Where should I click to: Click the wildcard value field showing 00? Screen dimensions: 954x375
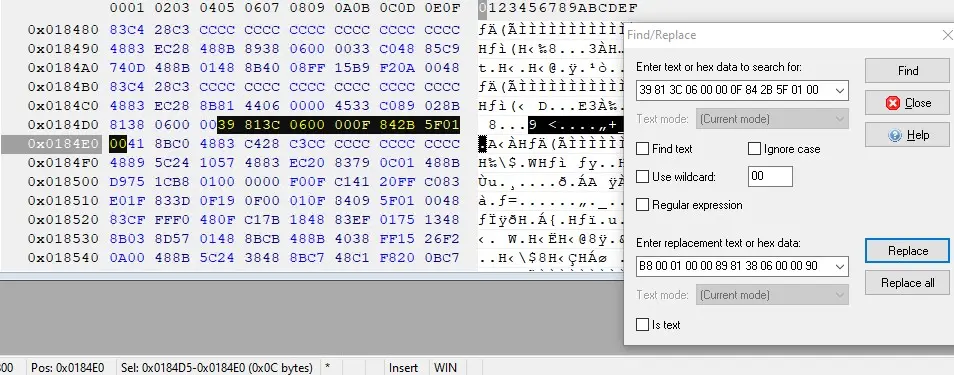(770, 177)
